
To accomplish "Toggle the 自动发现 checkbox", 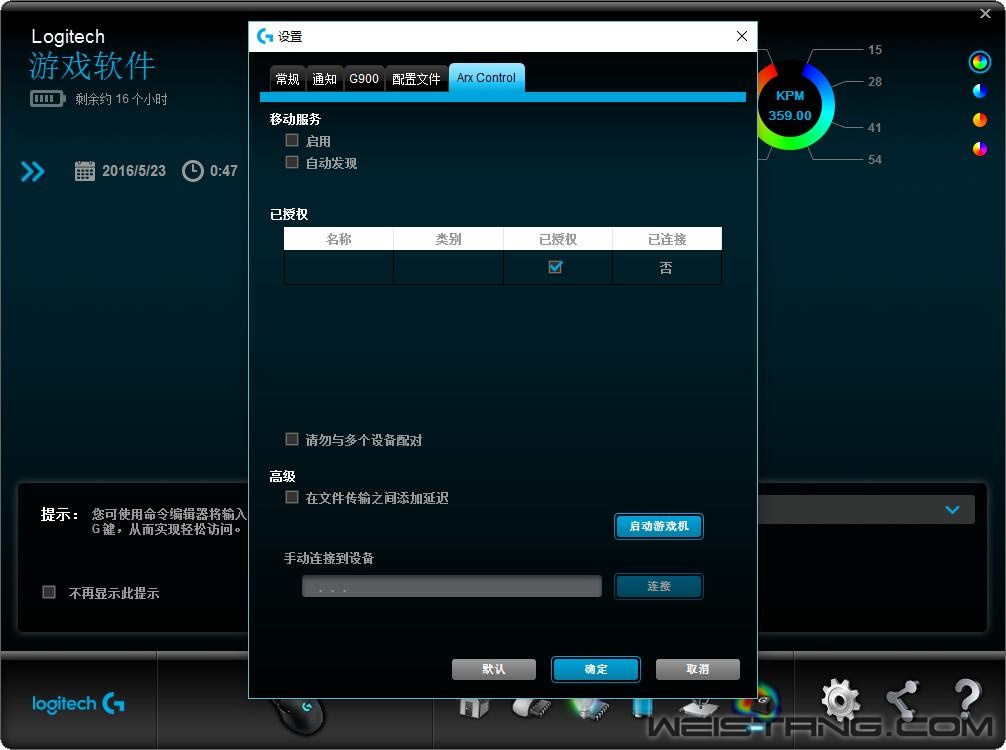I will pos(292,162).
